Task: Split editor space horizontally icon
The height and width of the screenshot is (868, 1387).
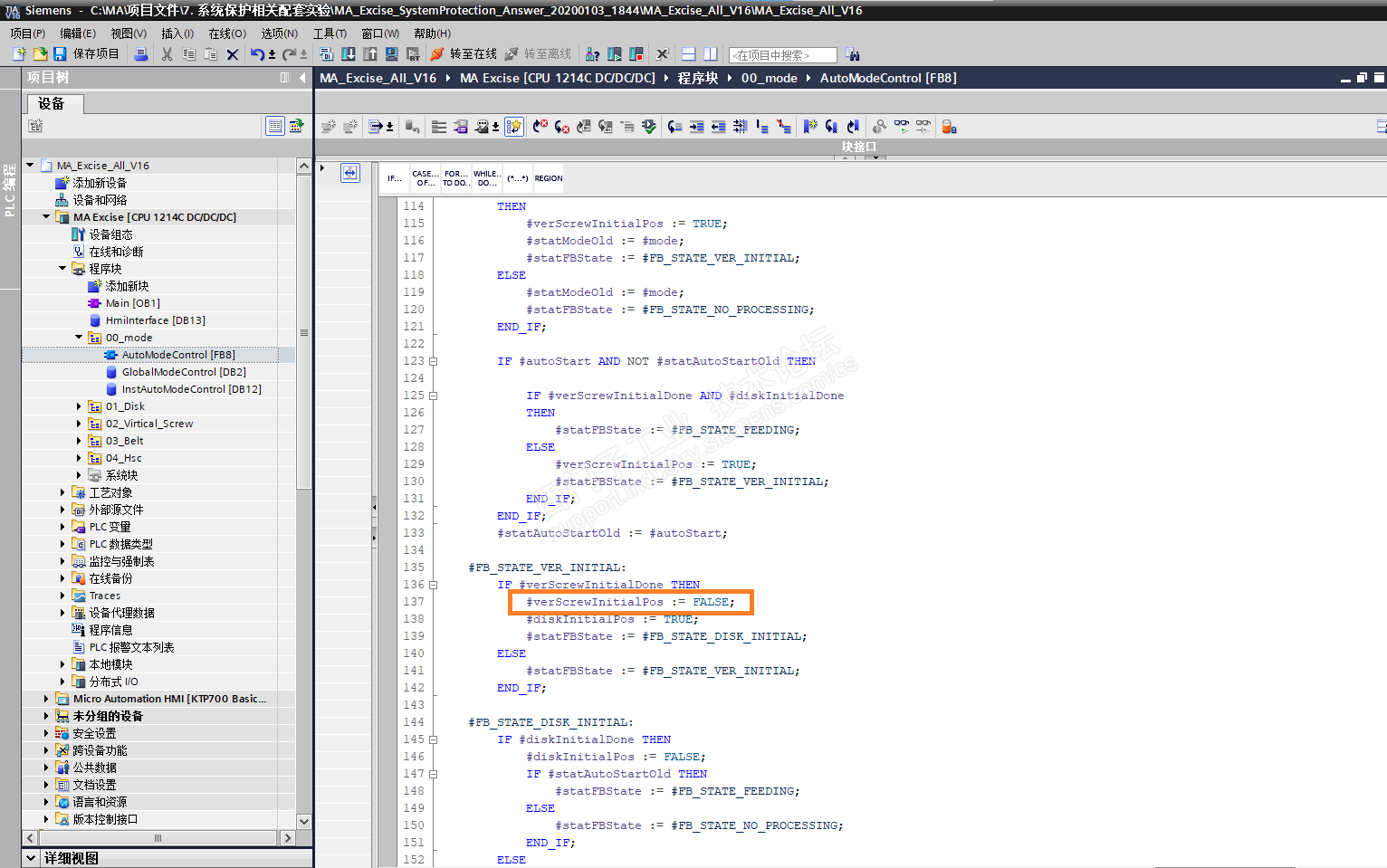Action: [688, 54]
